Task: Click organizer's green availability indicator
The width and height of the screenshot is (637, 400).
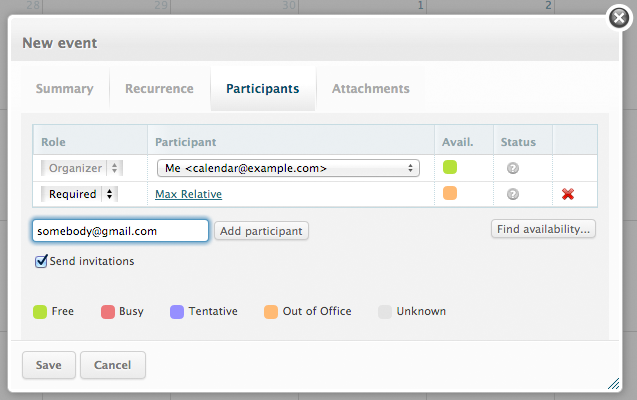Action: [x=450, y=167]
